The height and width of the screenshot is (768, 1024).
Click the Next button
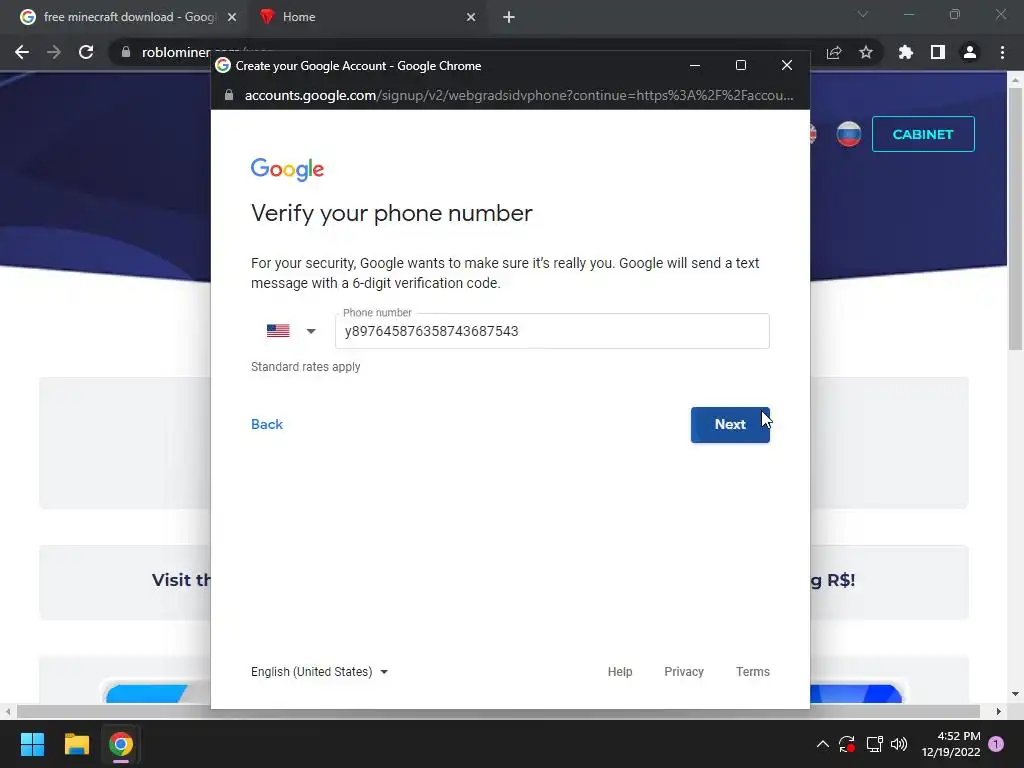[x=730, y=424]
